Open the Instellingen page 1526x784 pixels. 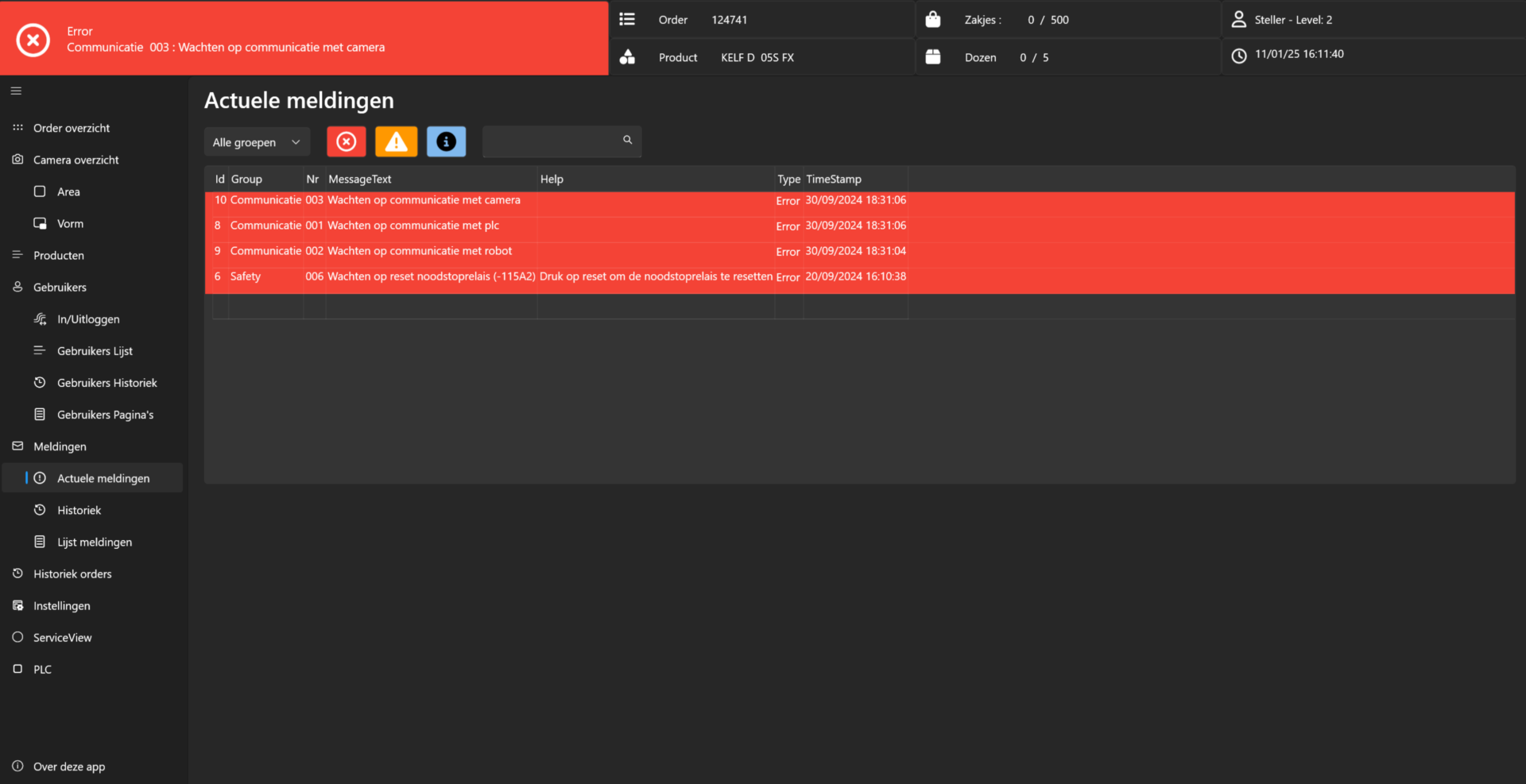[61, 606]
